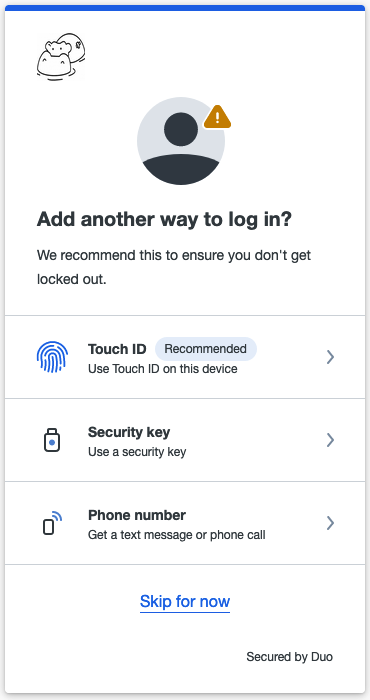
Task: Click the orange warning triangle badge
Action: pos(217,117)
